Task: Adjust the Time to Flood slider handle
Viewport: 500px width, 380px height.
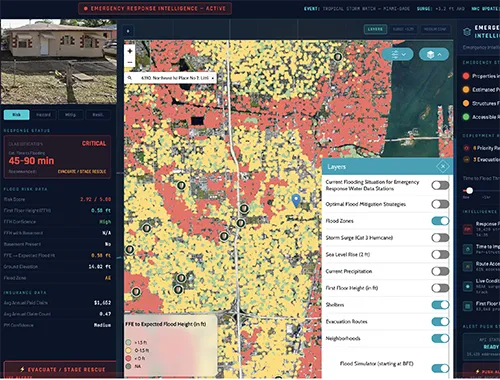Action: click(x=469, y=191)
